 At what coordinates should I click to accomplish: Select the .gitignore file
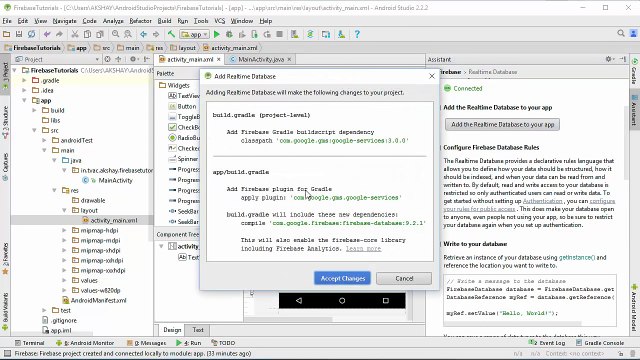(x=64, y=320)
